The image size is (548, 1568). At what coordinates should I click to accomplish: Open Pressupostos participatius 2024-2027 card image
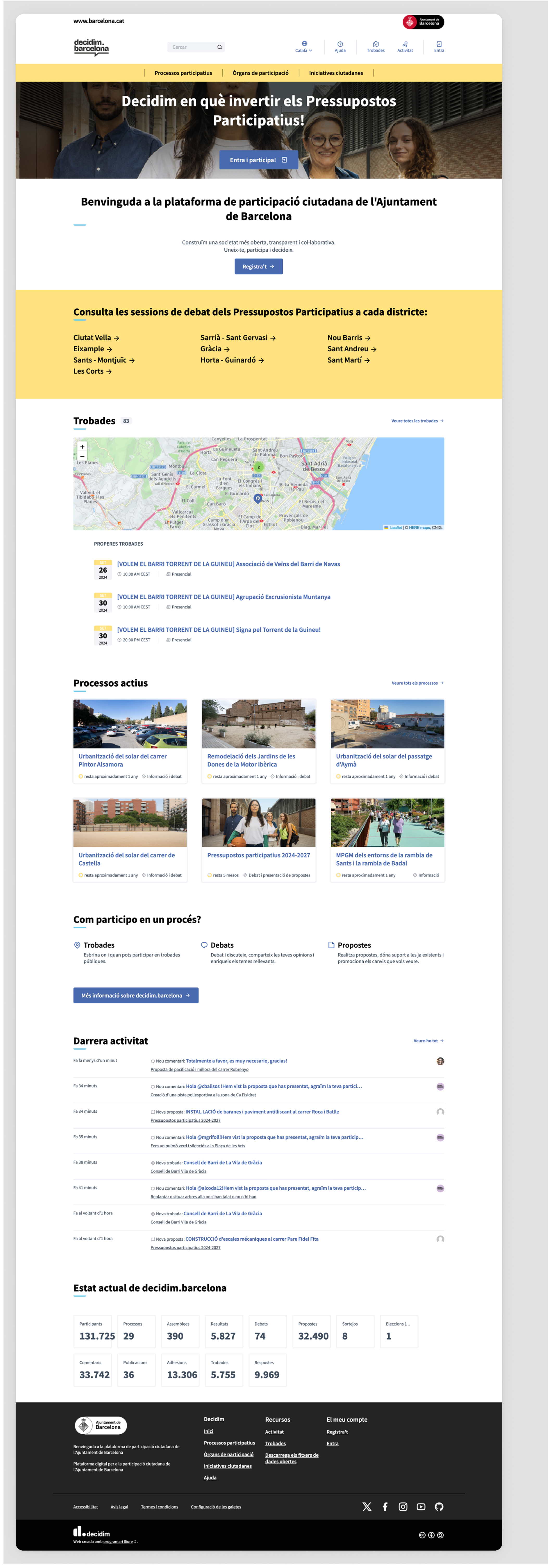click(x=259, y=822)
